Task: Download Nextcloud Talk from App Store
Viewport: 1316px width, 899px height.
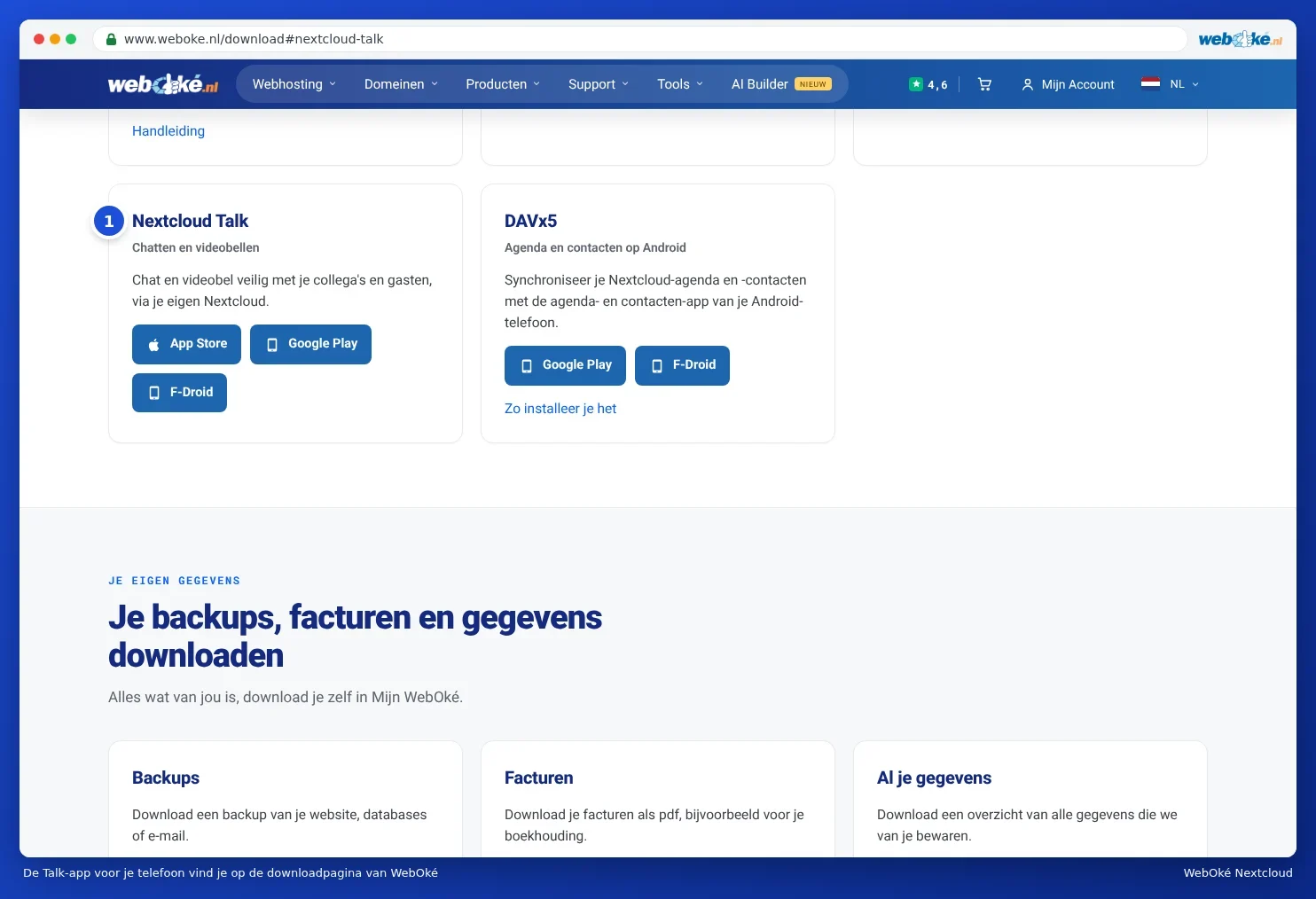Action: click(x=186, y=344)
